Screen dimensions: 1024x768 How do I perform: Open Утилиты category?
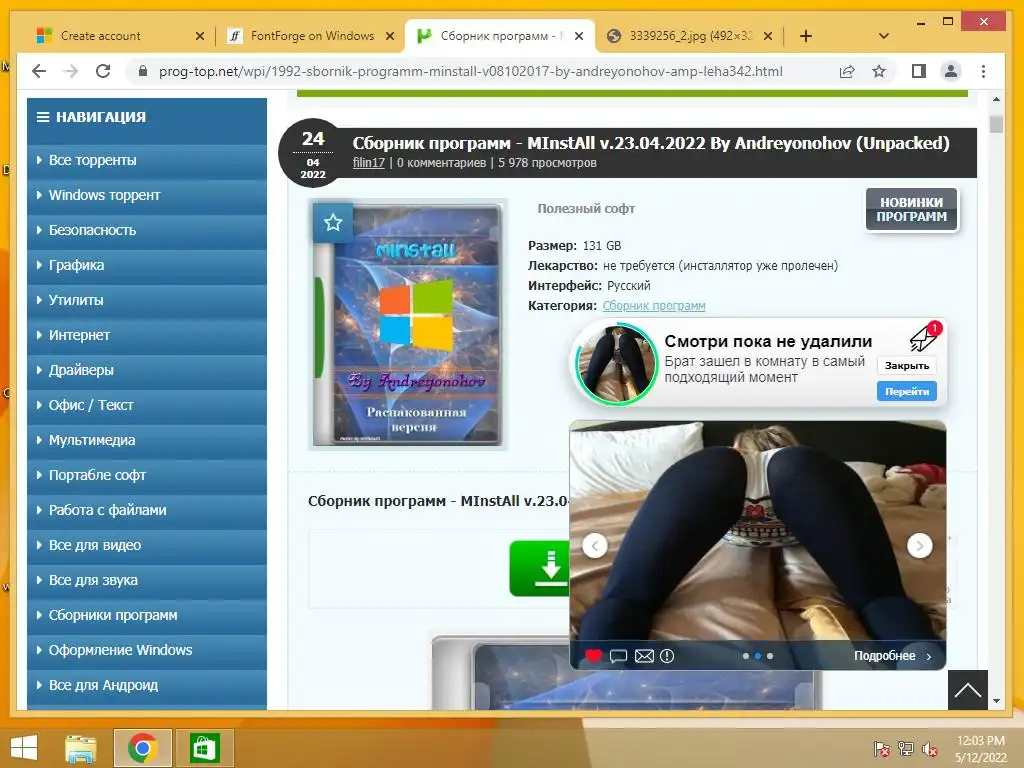point(147,300)
